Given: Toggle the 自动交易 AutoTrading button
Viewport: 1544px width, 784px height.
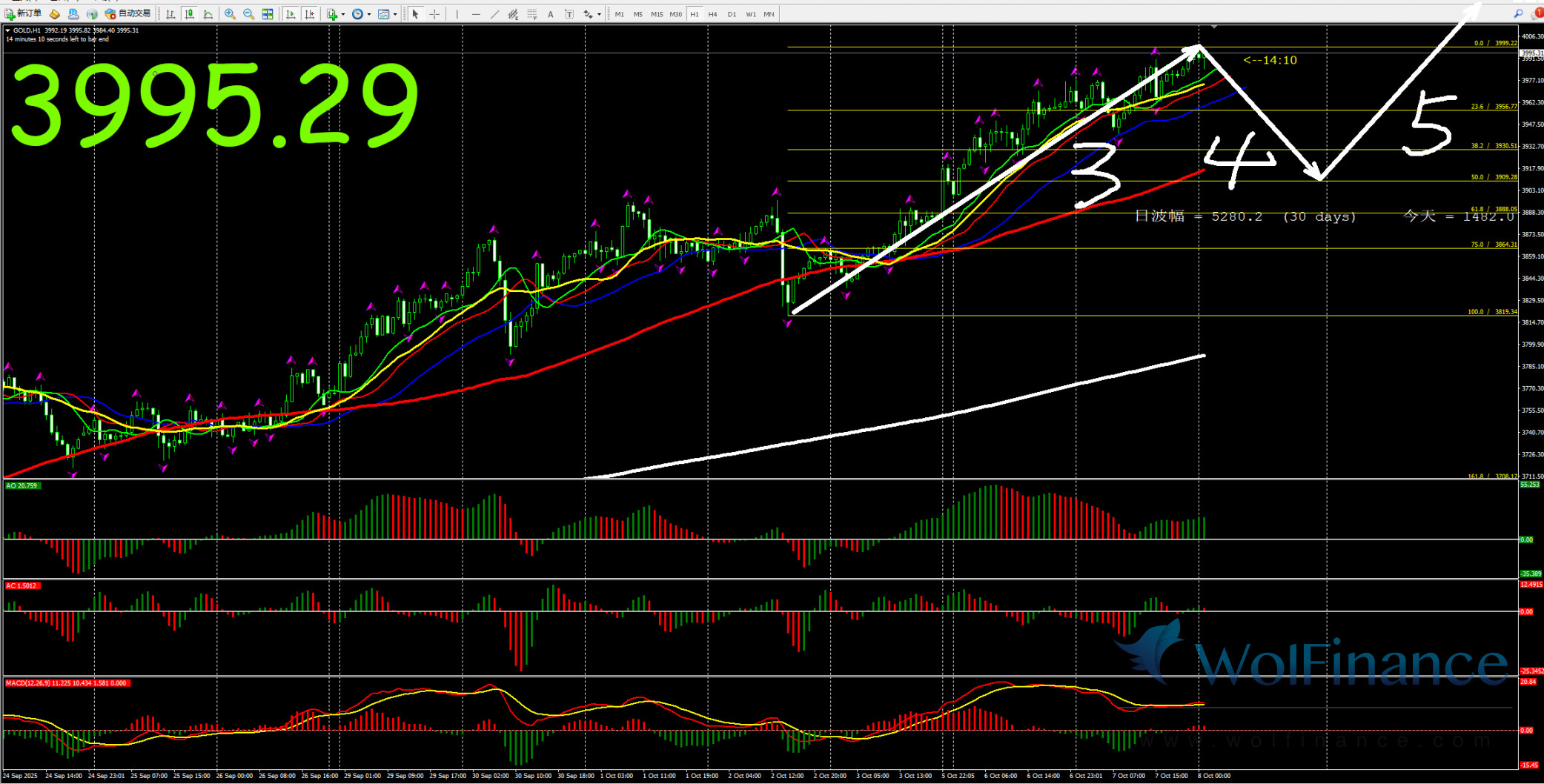Looking at the screenshot, I should [127, 14].
